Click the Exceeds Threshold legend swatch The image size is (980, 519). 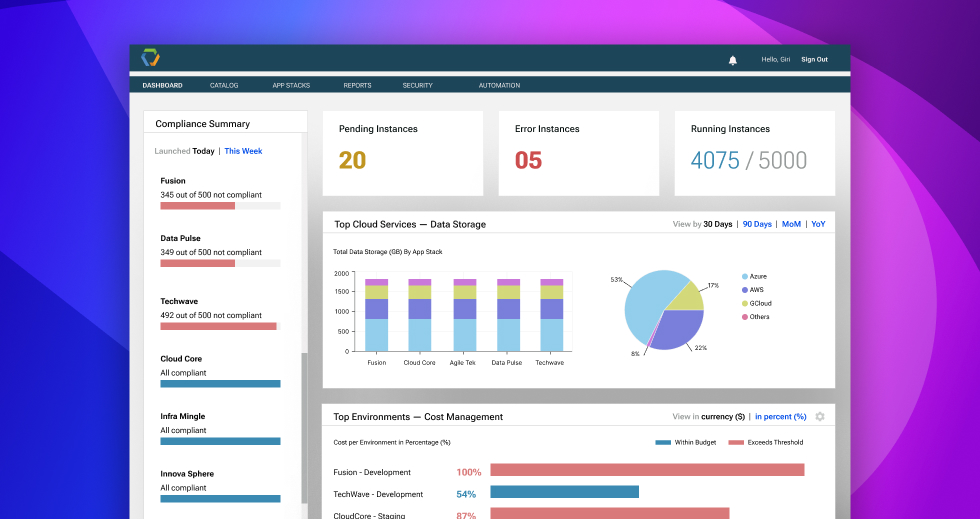(736, 443)
